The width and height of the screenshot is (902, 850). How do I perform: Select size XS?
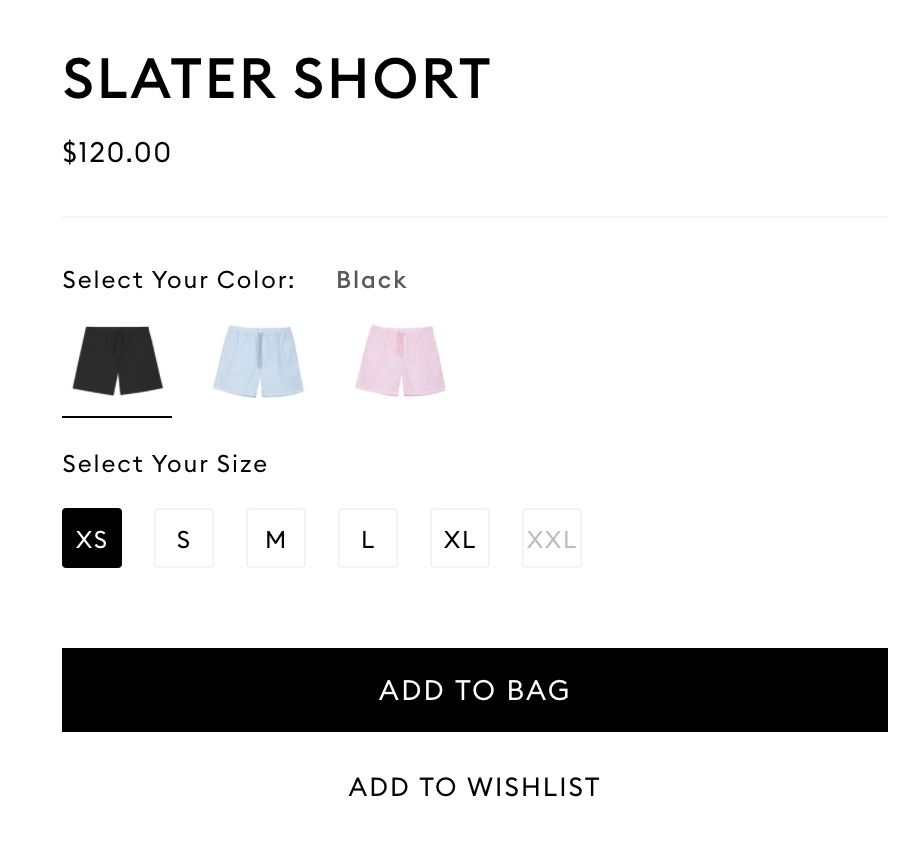point(92,538)
